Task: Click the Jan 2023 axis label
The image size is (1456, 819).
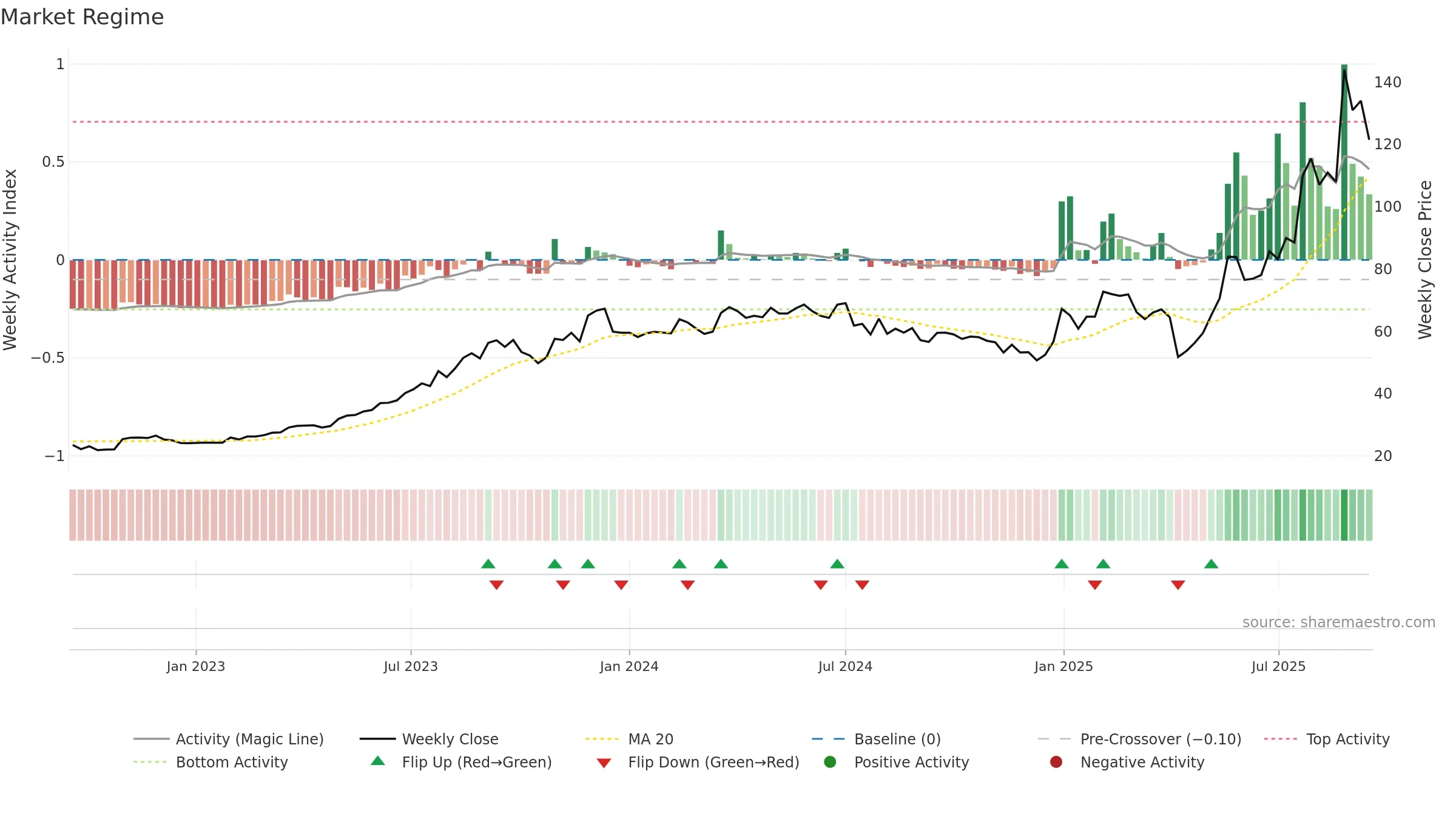Action: (196, 666)
